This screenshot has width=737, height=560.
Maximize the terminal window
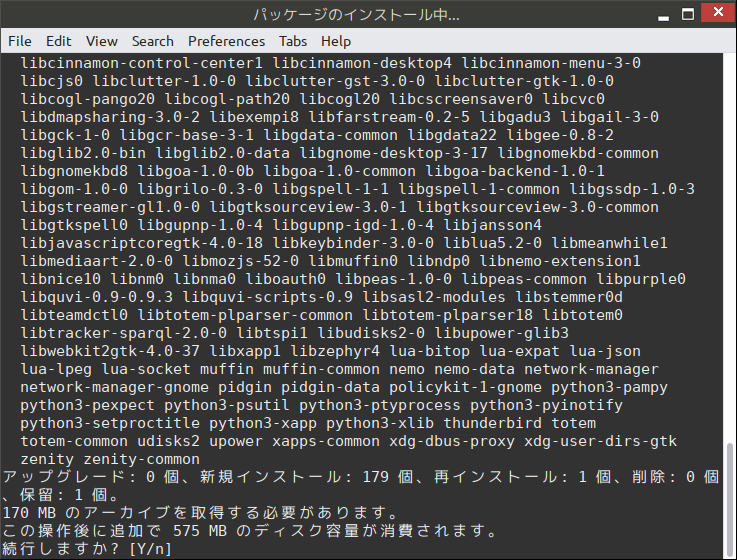[x=688, y=14]
